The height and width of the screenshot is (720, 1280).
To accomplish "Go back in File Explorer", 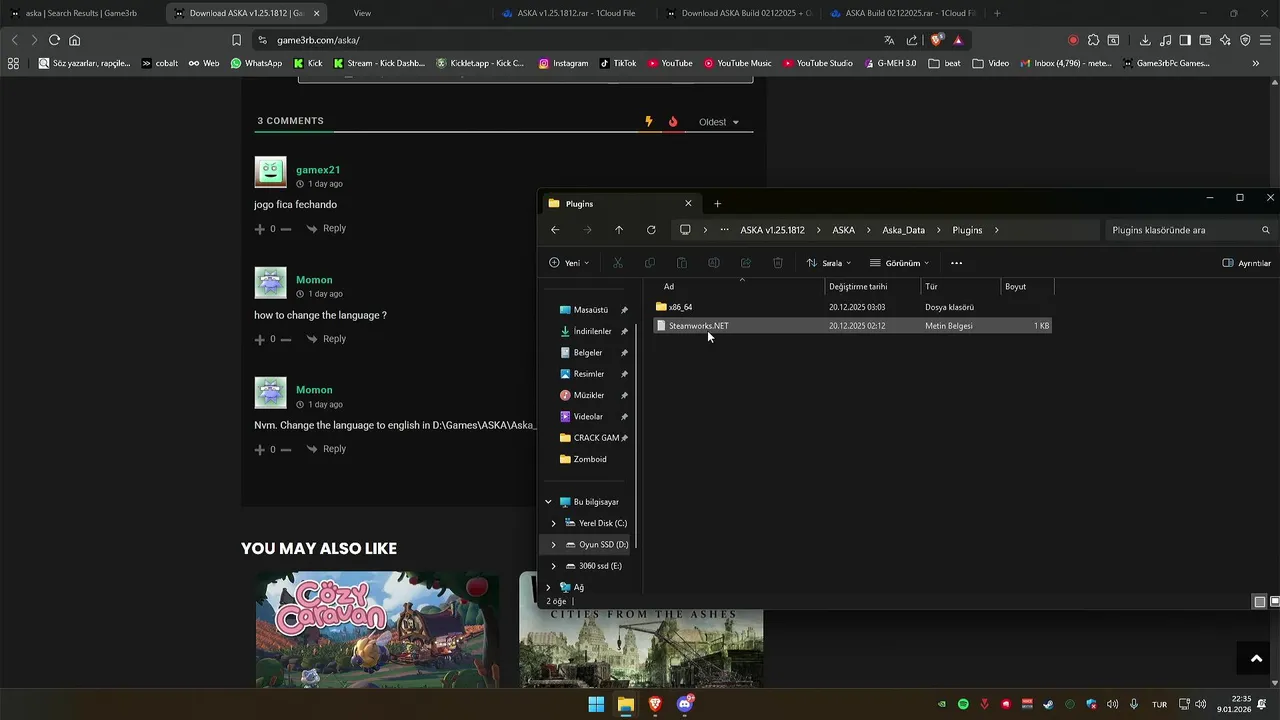I will 555,230.
